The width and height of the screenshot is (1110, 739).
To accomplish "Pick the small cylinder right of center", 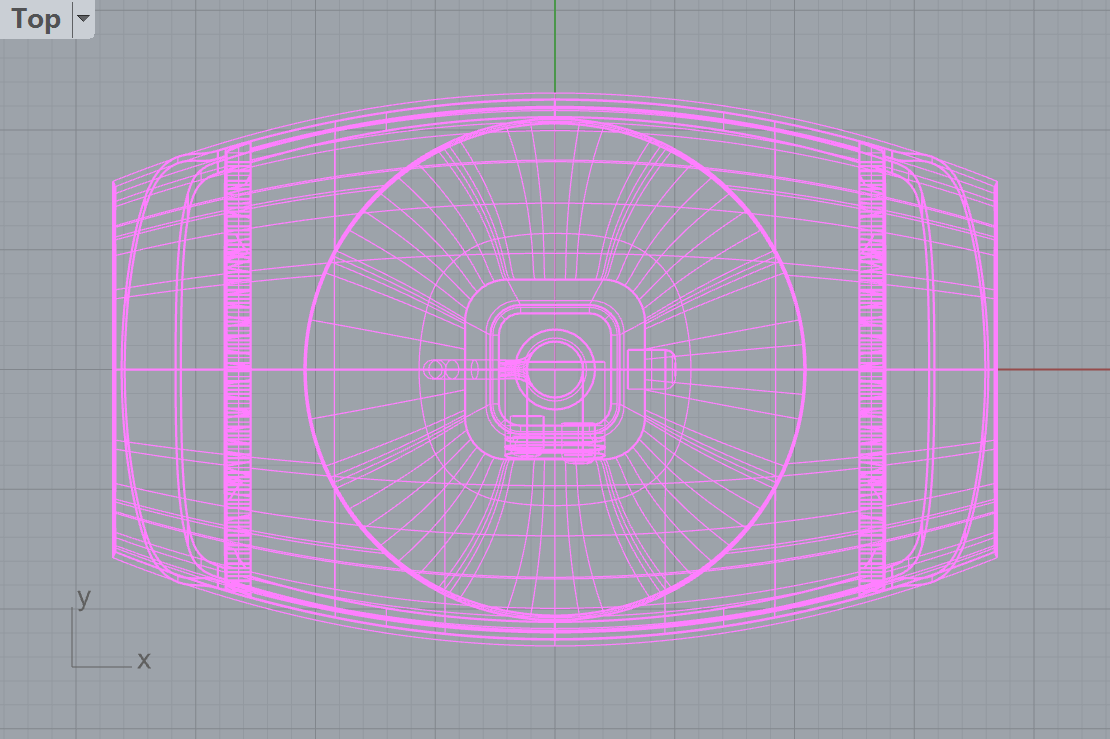I will 651,369.
